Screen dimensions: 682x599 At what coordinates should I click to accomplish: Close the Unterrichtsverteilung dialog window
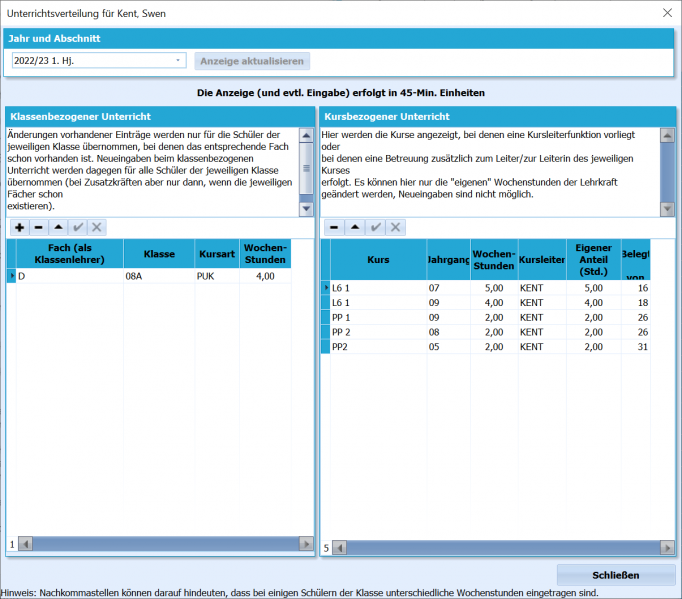pyautogui.click(x=667, y=13)
